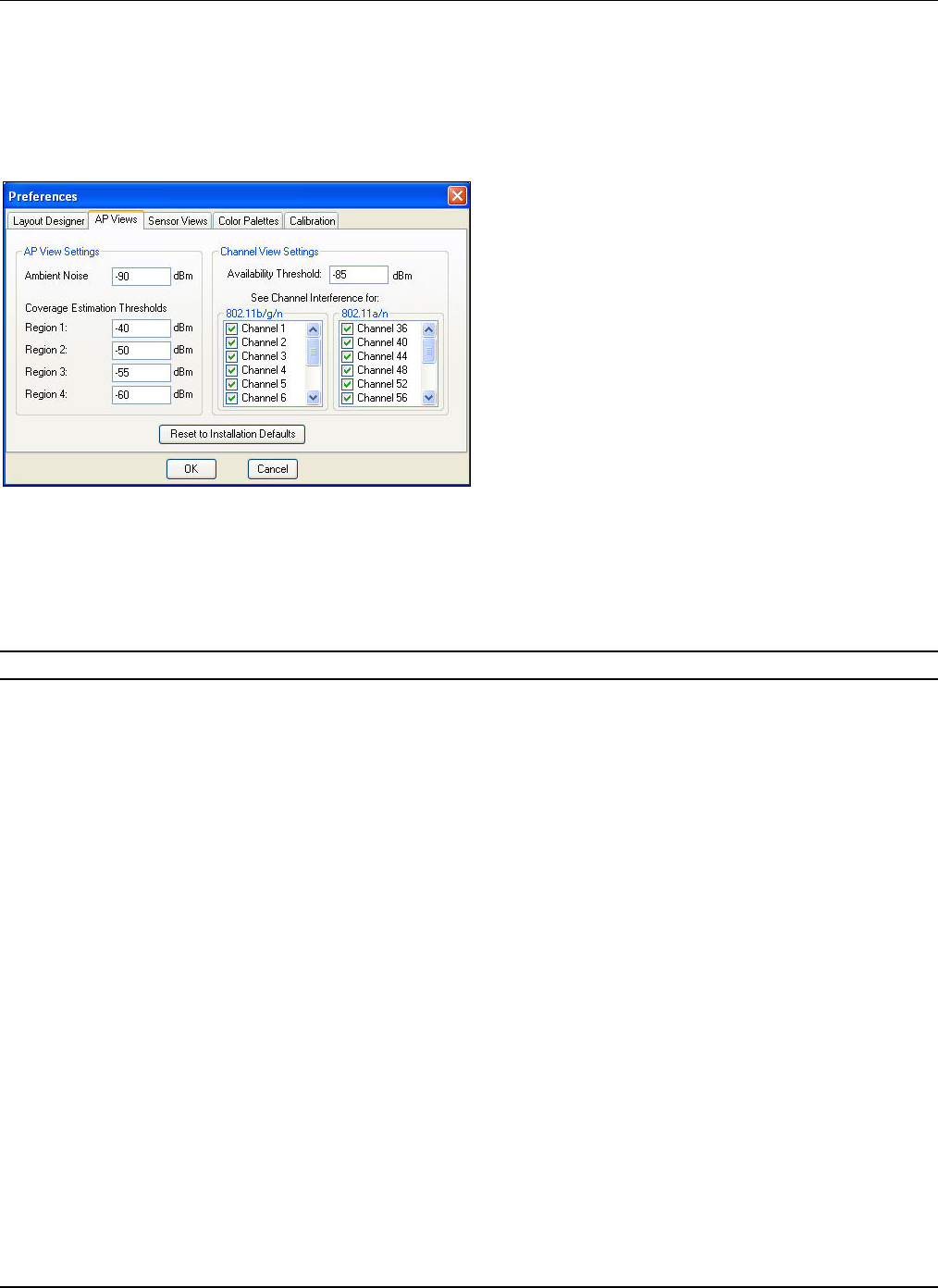This screenshot has height=1288, width=938.
Task: Go to the Color Palettes tab
Action: [x=248, y=221]
